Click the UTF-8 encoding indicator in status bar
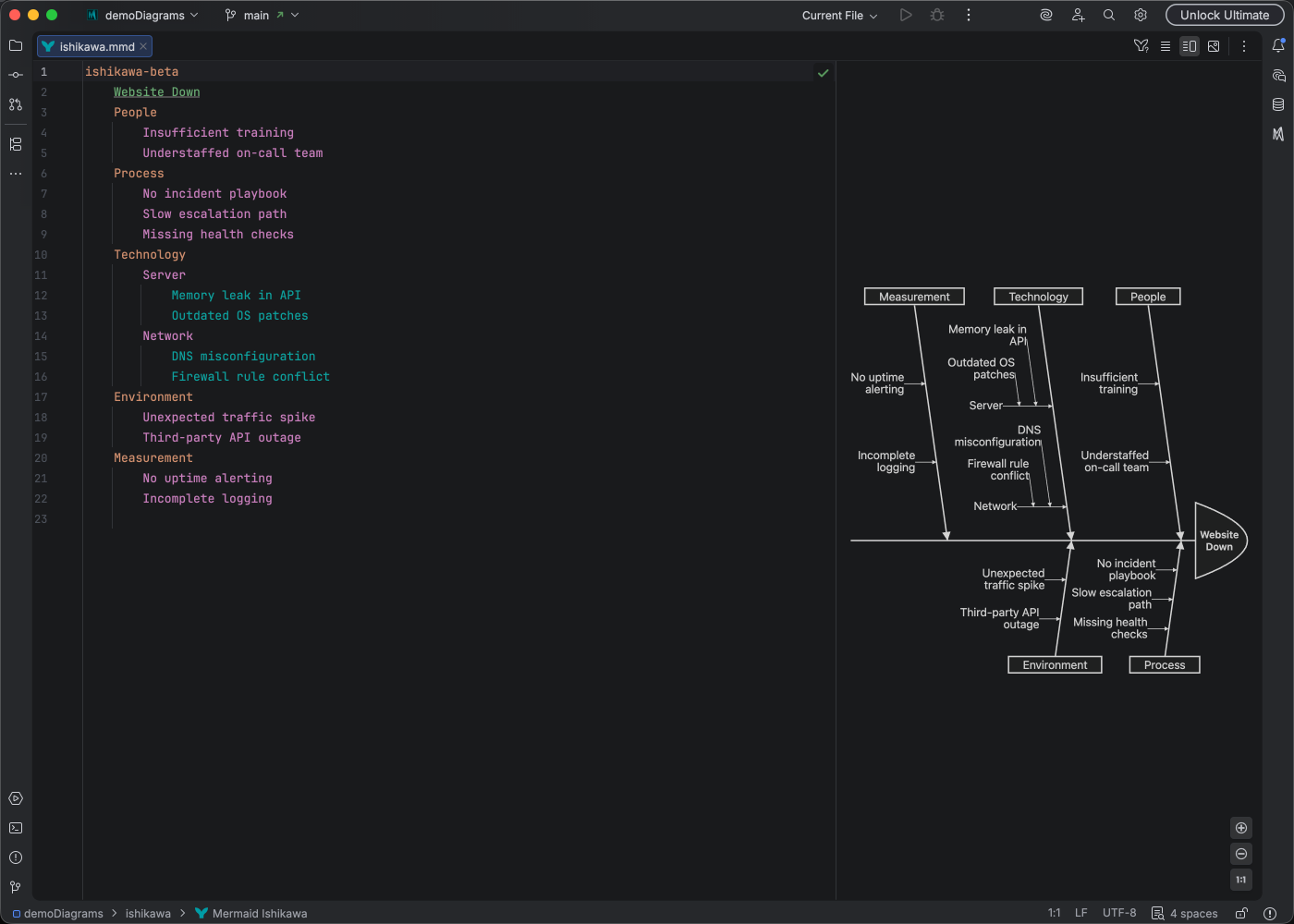 pos(1119,913)
